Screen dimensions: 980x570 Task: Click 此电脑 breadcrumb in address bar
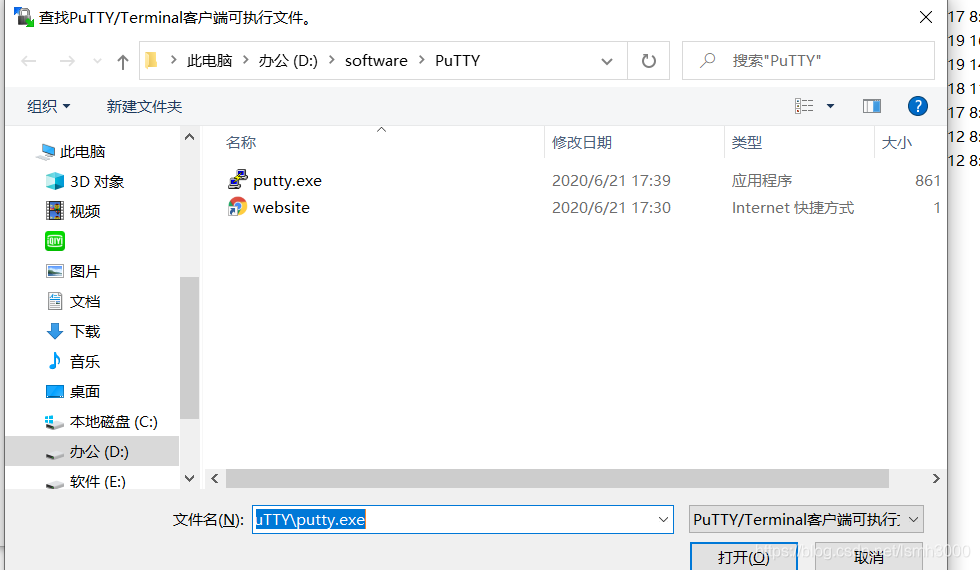(x=209, y=61)
